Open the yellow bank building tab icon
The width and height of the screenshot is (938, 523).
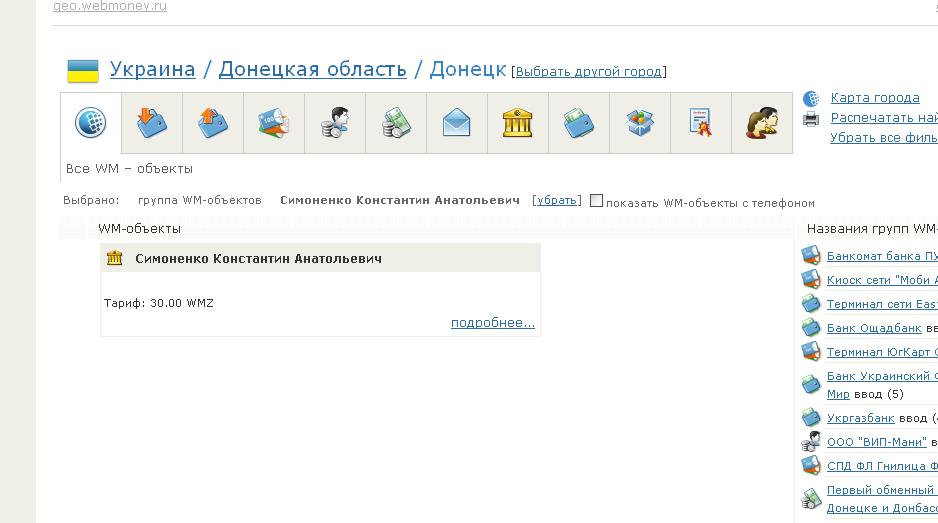pos(517,123)
